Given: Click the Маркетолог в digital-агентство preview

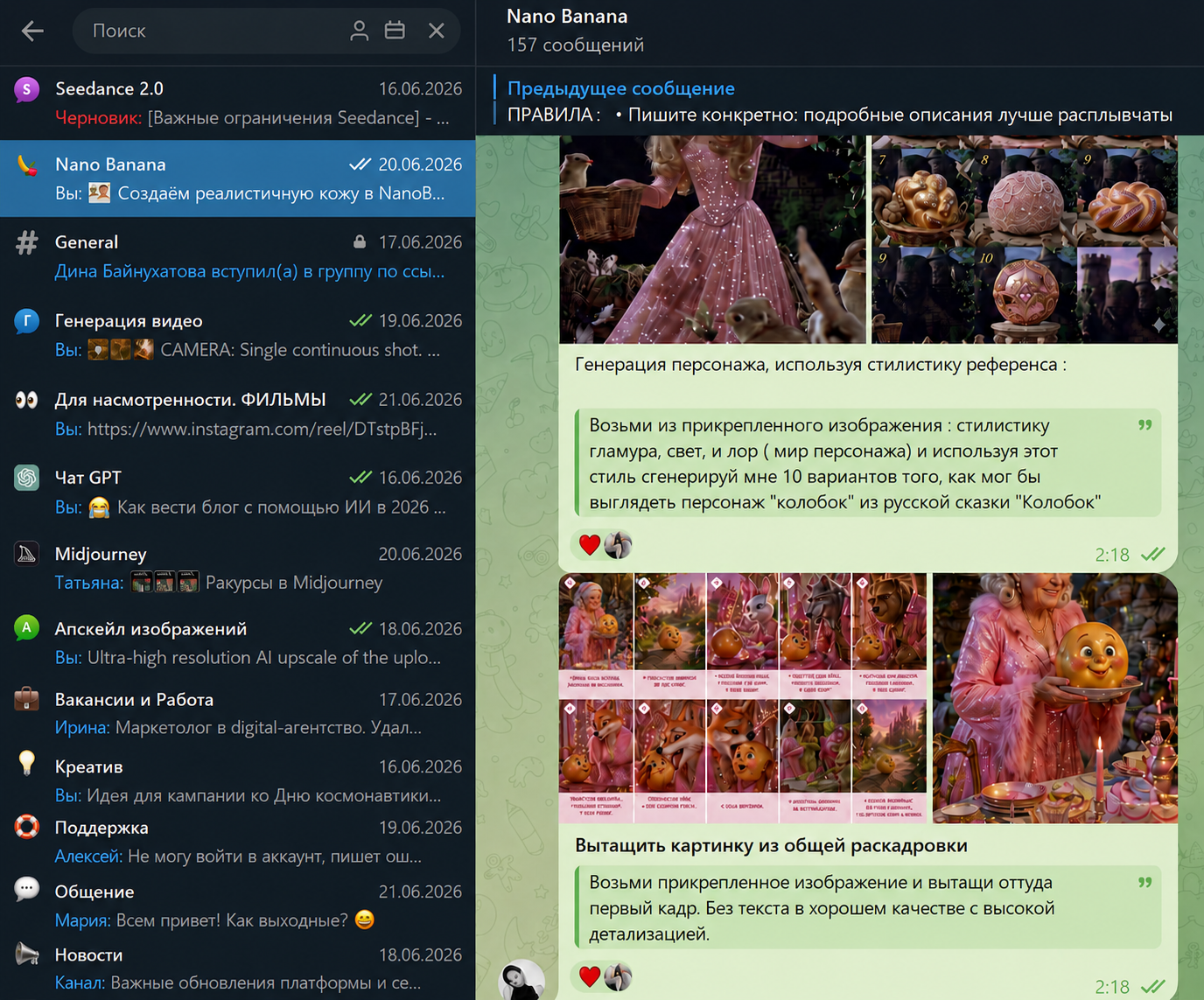Looking at the screenshot, I should point(269,727).
